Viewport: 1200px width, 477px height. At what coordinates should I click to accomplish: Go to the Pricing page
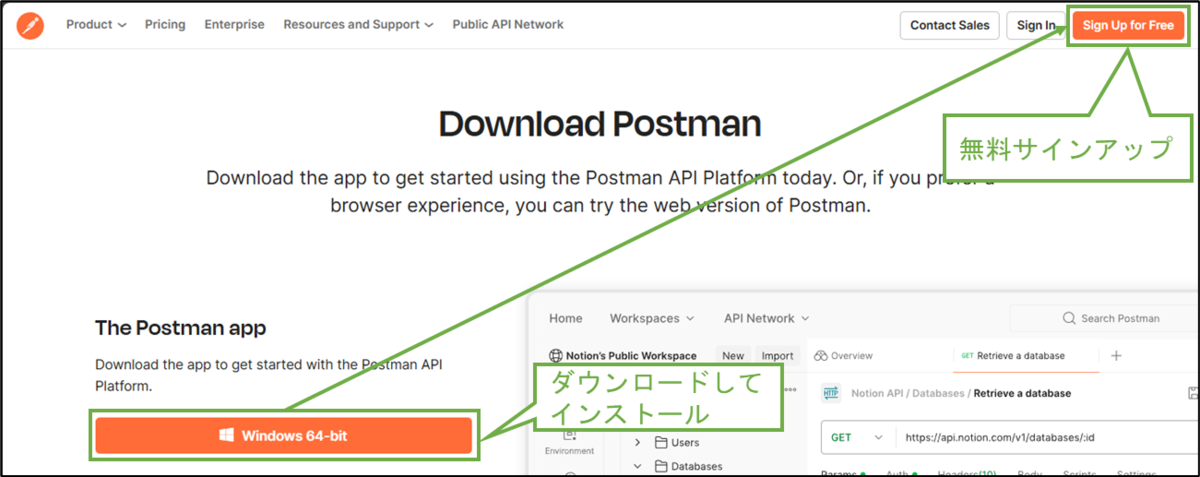point(165,25)
